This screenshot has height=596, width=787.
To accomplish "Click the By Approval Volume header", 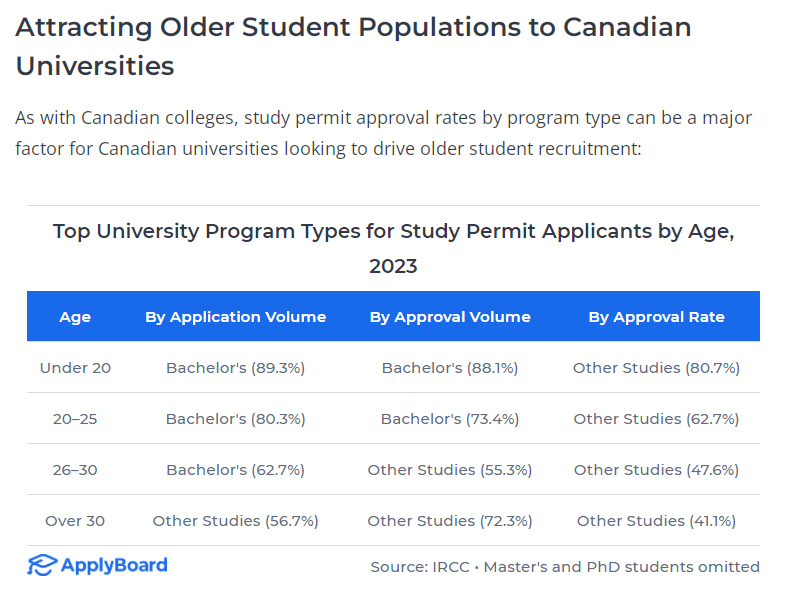I will pyautogui.click(x=450, y=317).
